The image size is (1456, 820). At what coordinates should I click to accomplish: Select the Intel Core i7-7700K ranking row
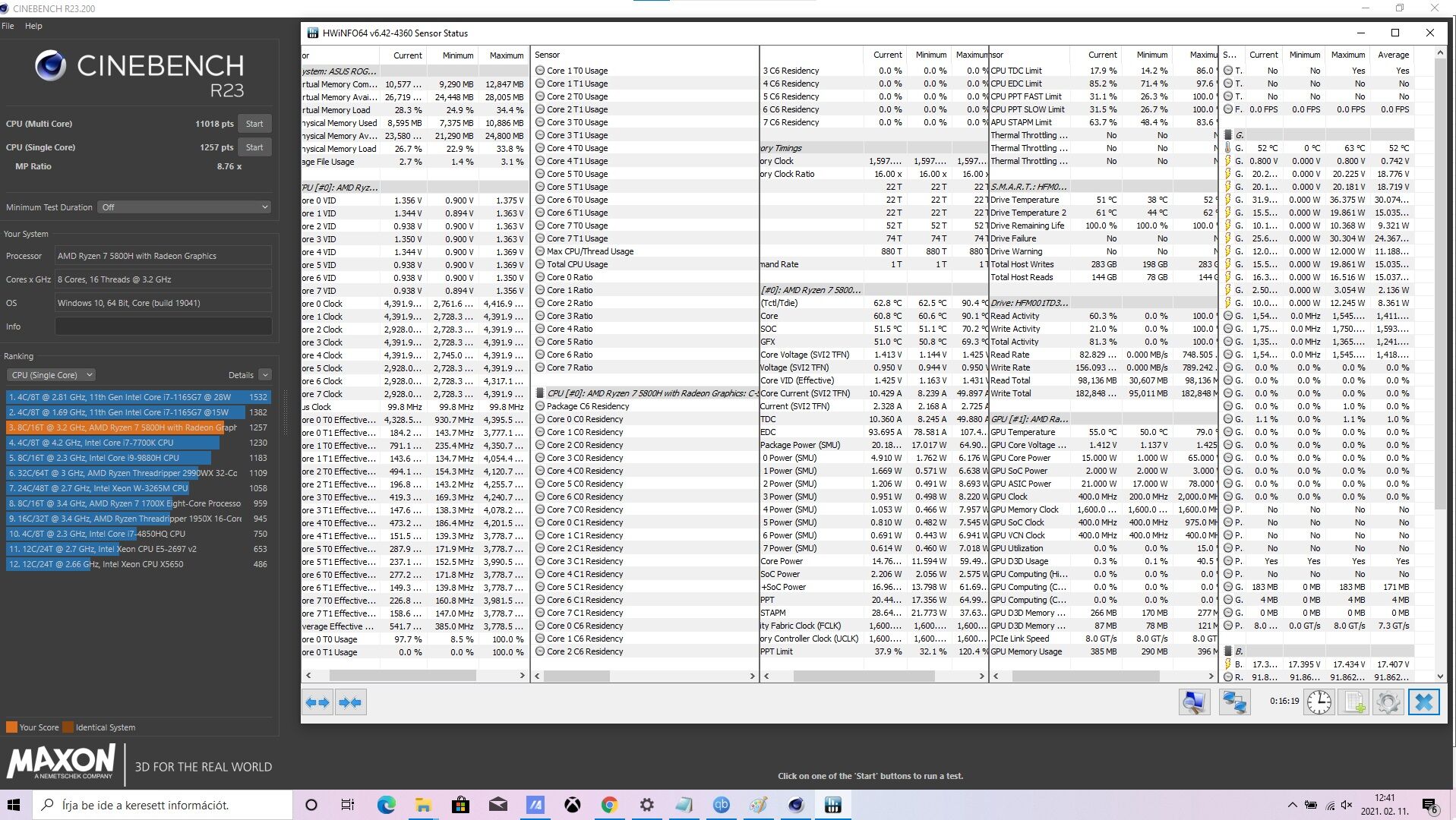[137, 443]
